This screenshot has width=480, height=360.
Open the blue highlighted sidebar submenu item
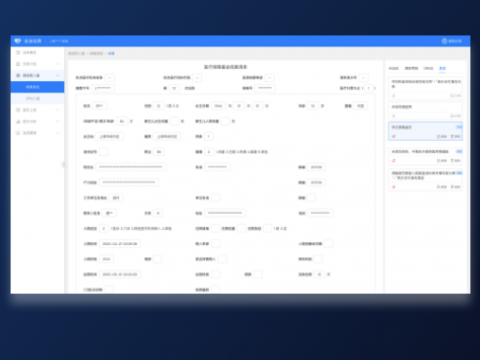tap(38, 87)
